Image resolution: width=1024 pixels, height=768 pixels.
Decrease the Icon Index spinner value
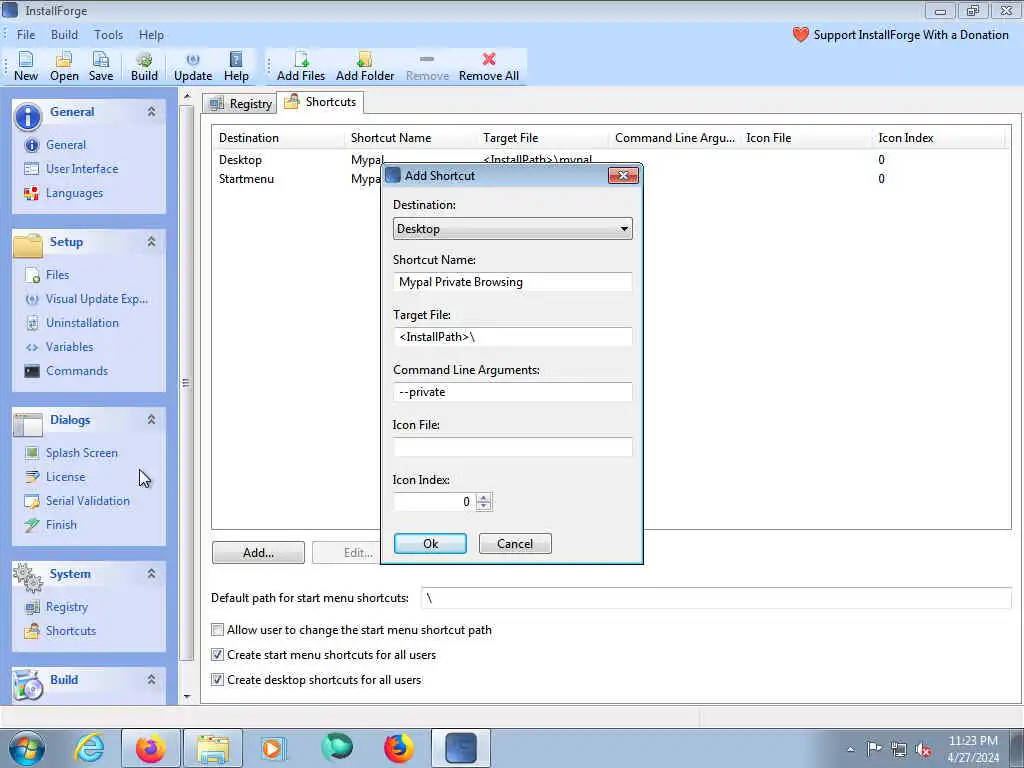click(x=483, y=506)
